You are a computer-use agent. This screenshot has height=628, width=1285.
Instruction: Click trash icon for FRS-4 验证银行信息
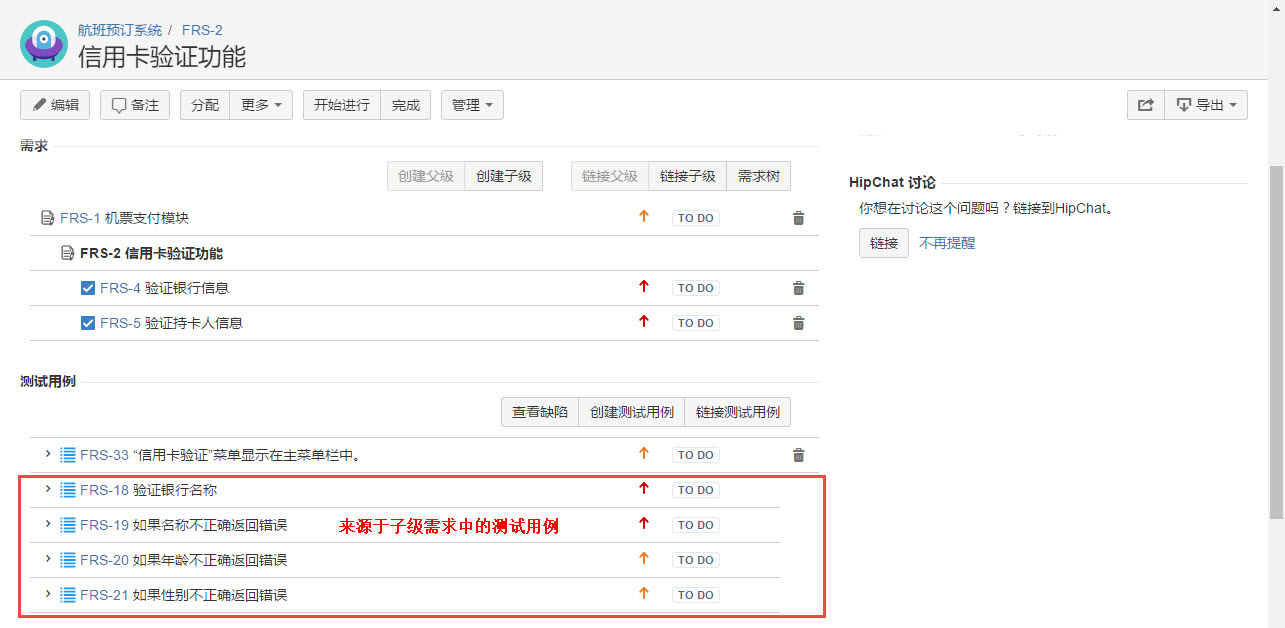pyautogui.click(x=798, y=288)
